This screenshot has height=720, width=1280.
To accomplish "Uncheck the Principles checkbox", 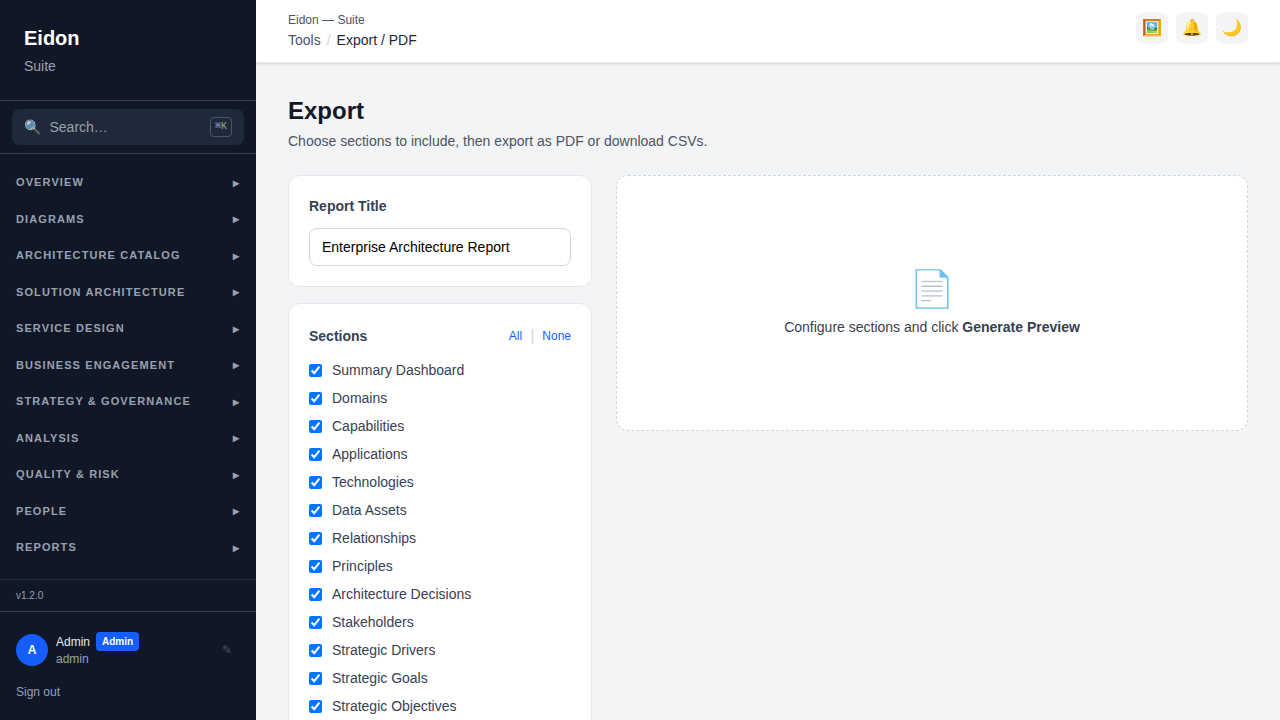I will [x=316, y=566].
